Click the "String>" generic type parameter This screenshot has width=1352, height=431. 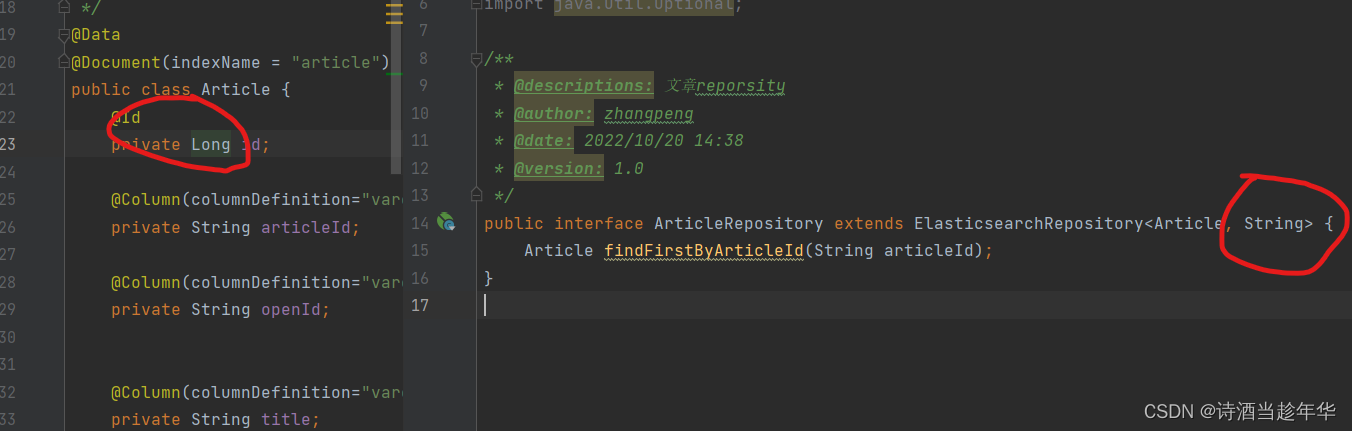pyautogui.click(x=1278, y=223)
